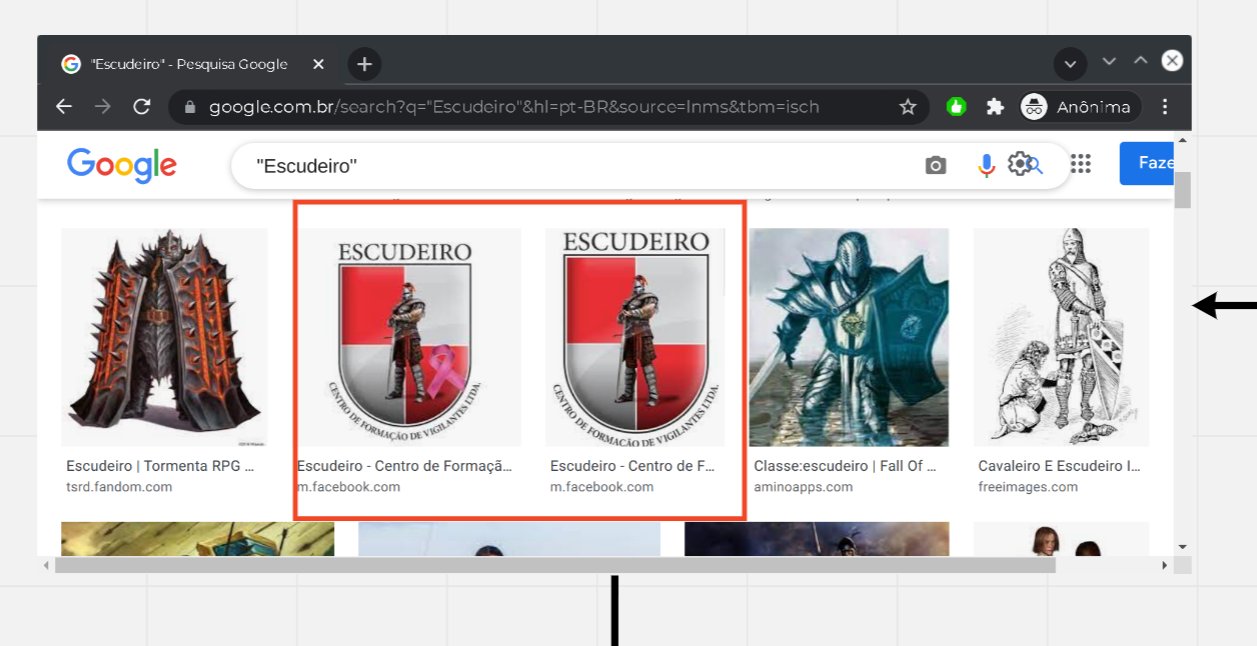Open the Extensions puzzle menu
The image size is (1257, 646).
994,107
